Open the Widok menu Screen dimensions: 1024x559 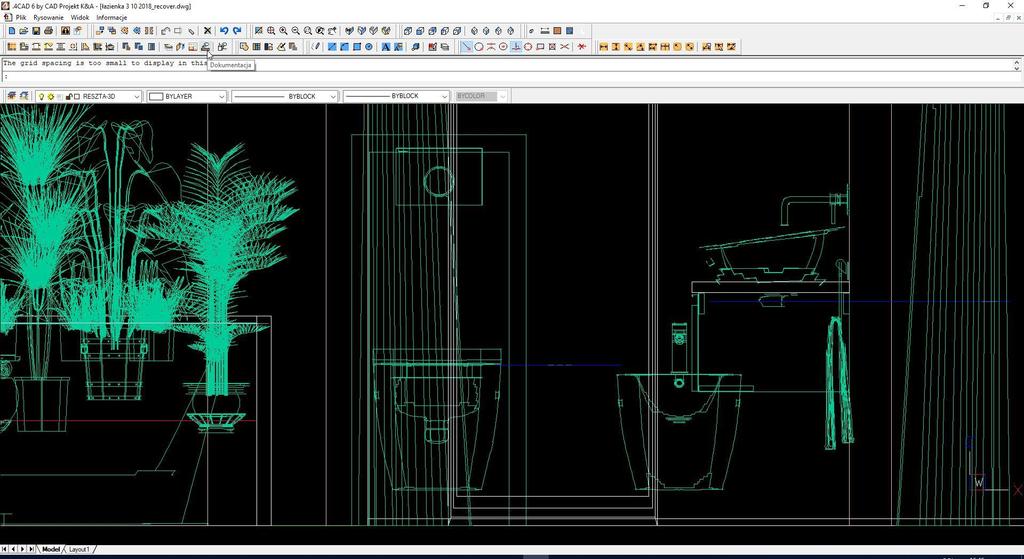tap(80, 18)
